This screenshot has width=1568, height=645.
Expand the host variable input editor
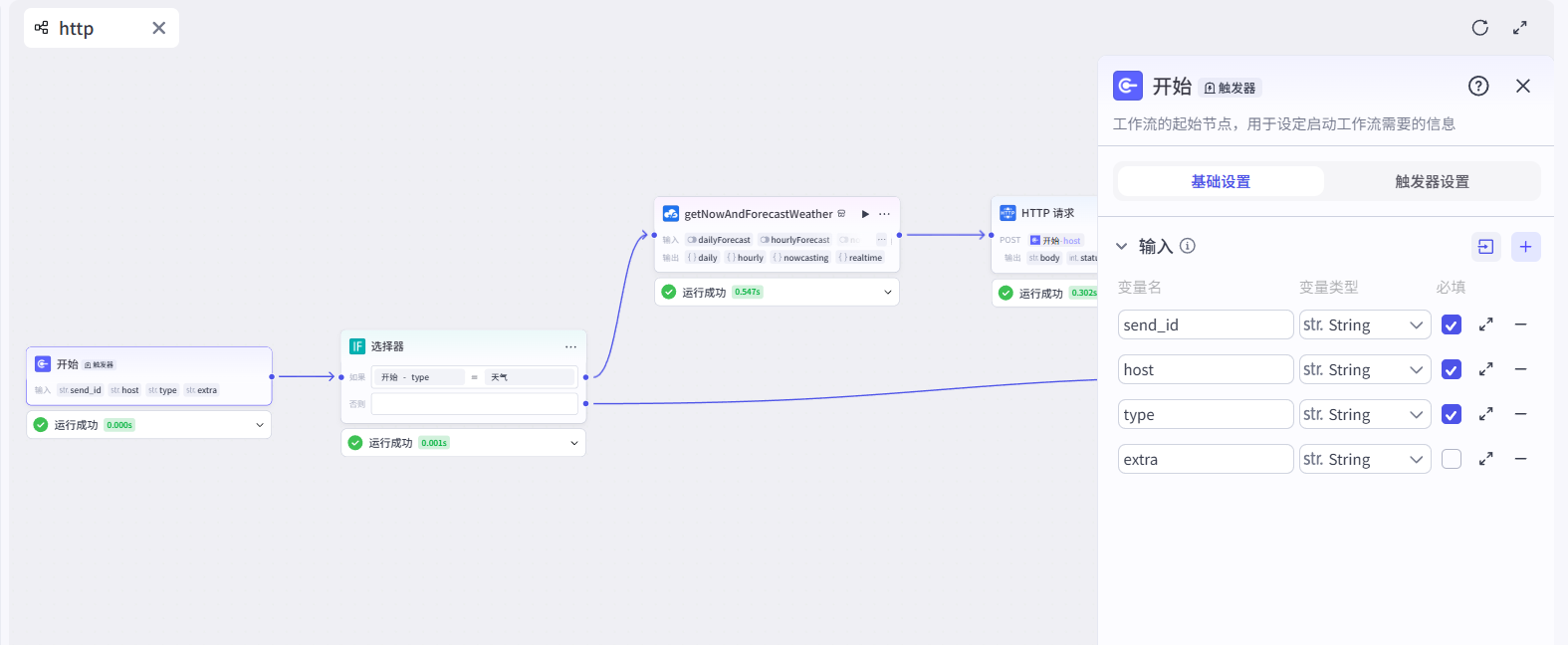tap(1485, 369)
